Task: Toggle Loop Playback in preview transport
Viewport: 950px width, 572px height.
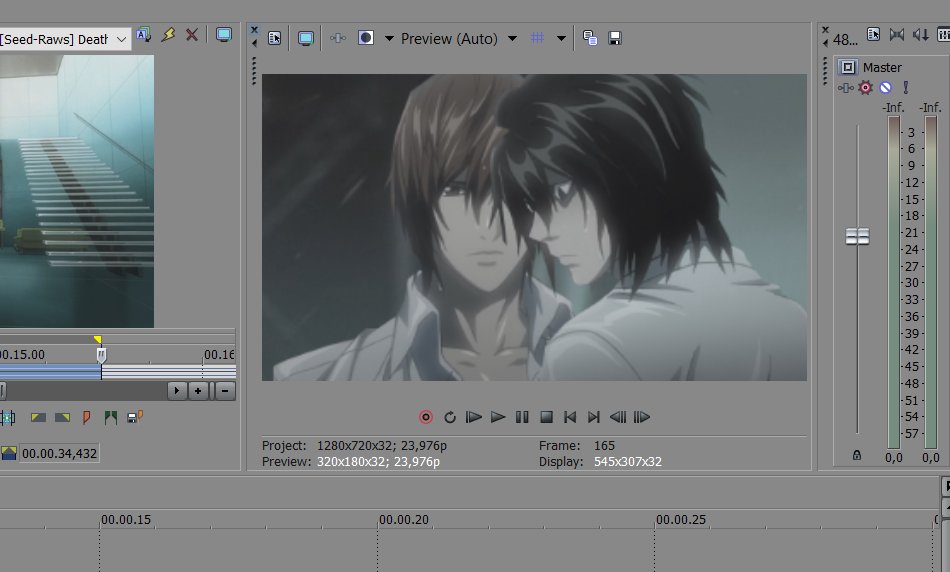Action: point(450,417)
